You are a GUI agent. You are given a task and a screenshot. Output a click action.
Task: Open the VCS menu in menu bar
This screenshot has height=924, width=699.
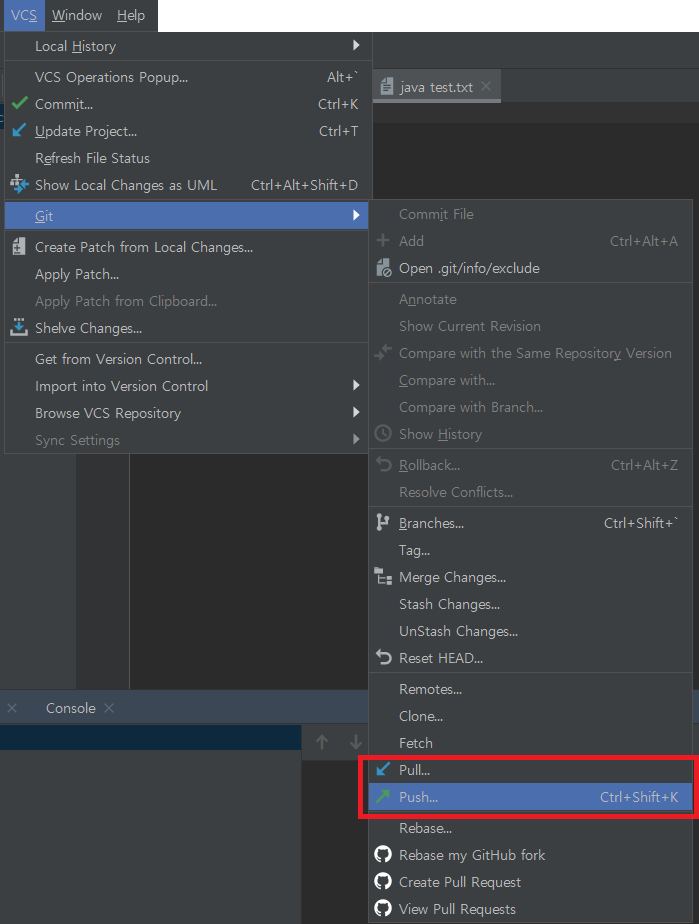(x=24, y=15)
